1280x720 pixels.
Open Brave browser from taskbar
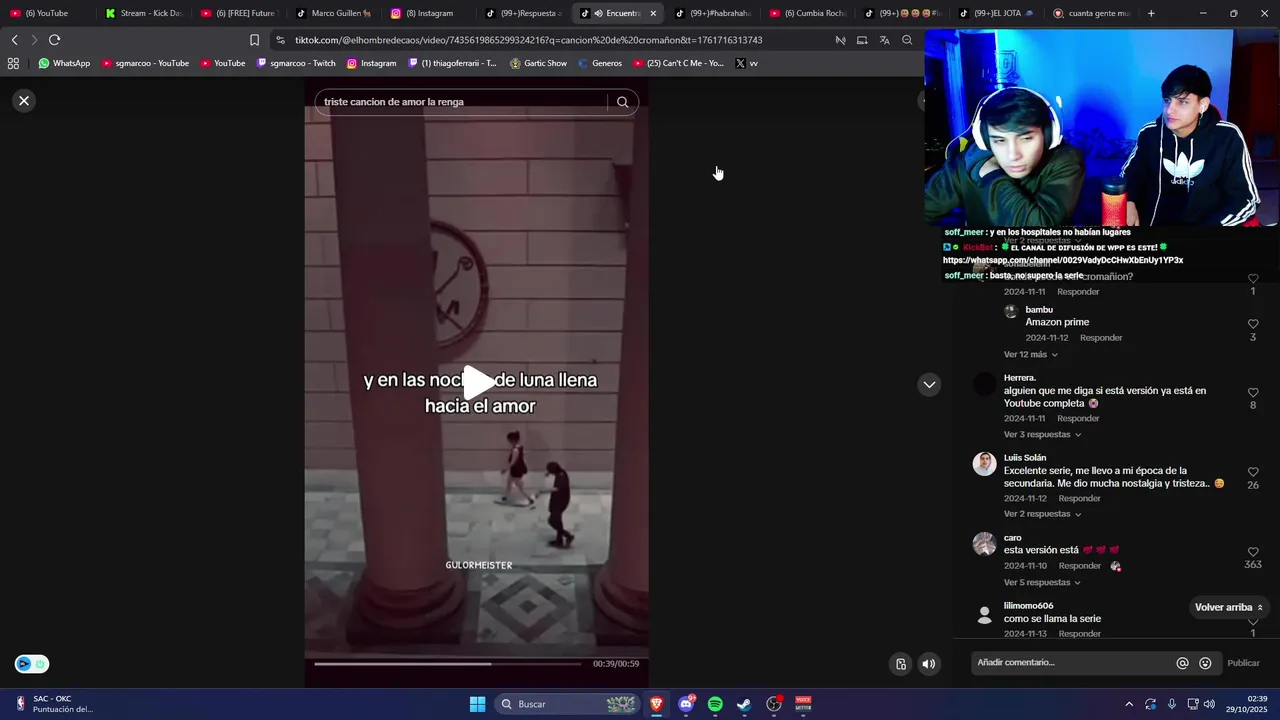pos(656,704)
